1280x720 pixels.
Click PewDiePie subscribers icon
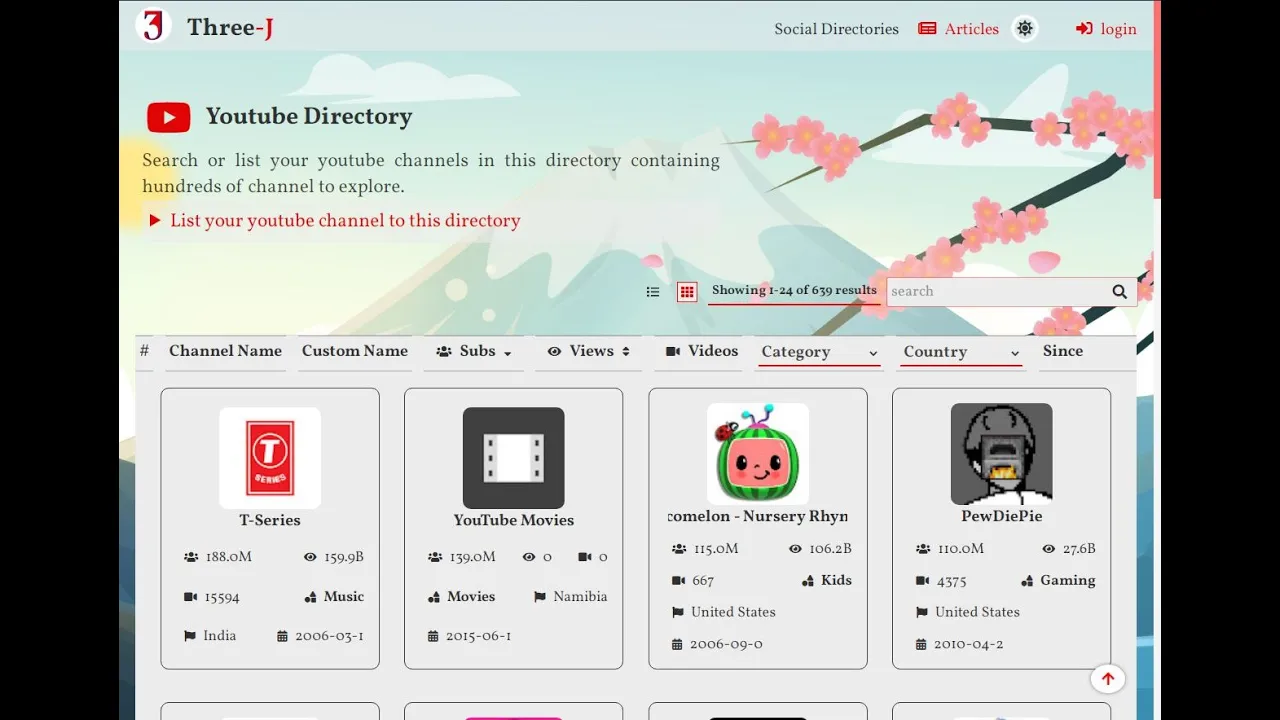point(923,549)
